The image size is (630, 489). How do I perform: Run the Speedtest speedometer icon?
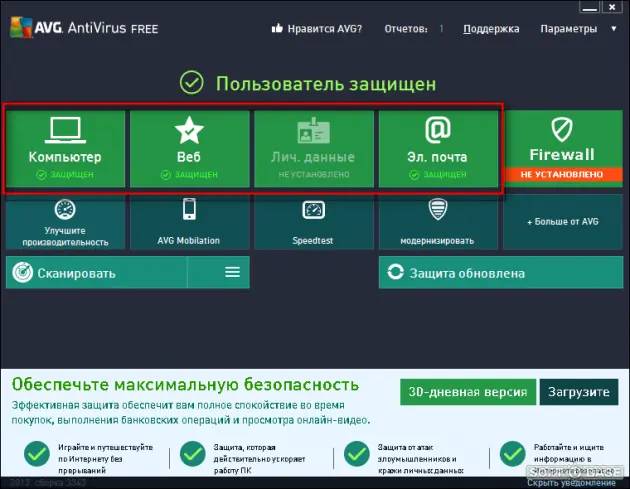point(313,210)
